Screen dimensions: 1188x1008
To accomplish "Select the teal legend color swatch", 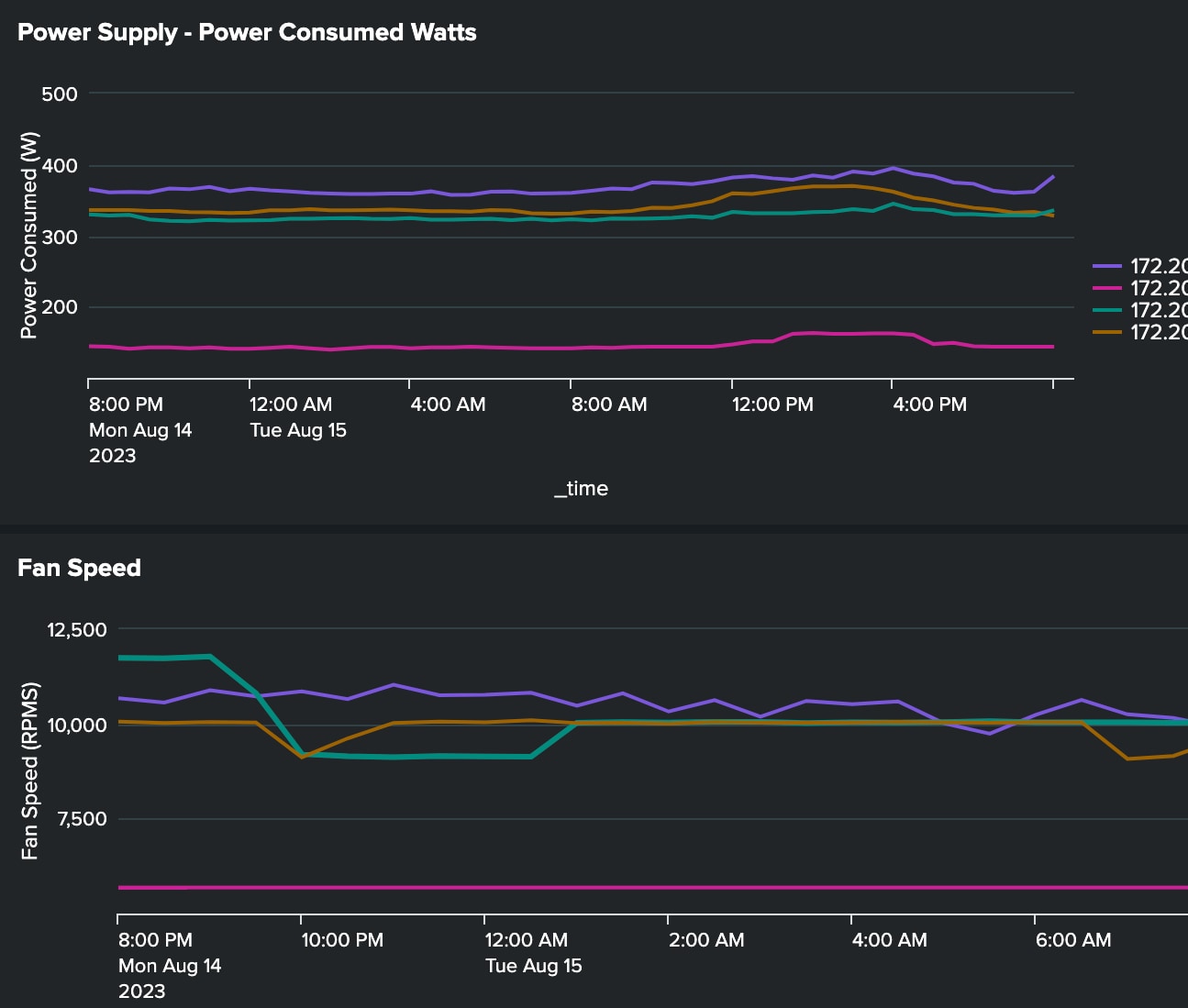I will 1107,310.
